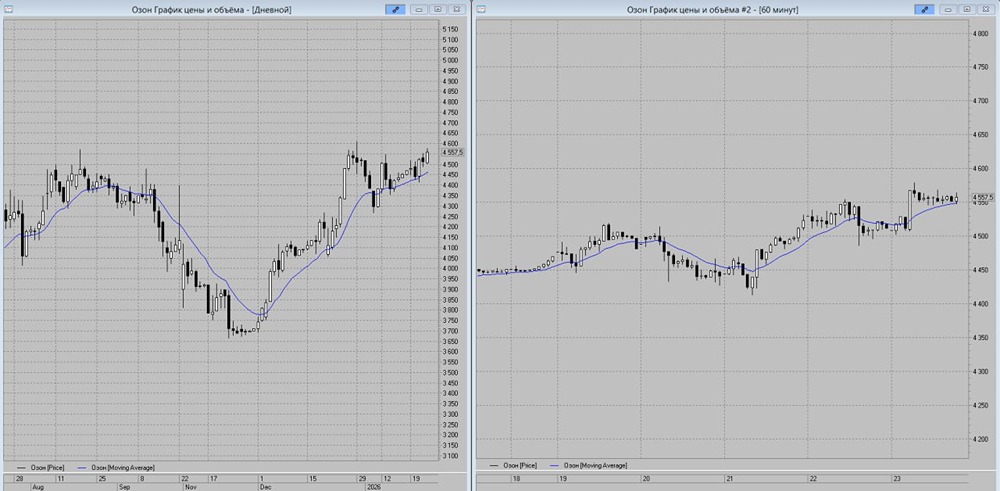Click the date label 18 on the hourly time axis
Viewport: 1000px width, 491px height.
point(516,478)
